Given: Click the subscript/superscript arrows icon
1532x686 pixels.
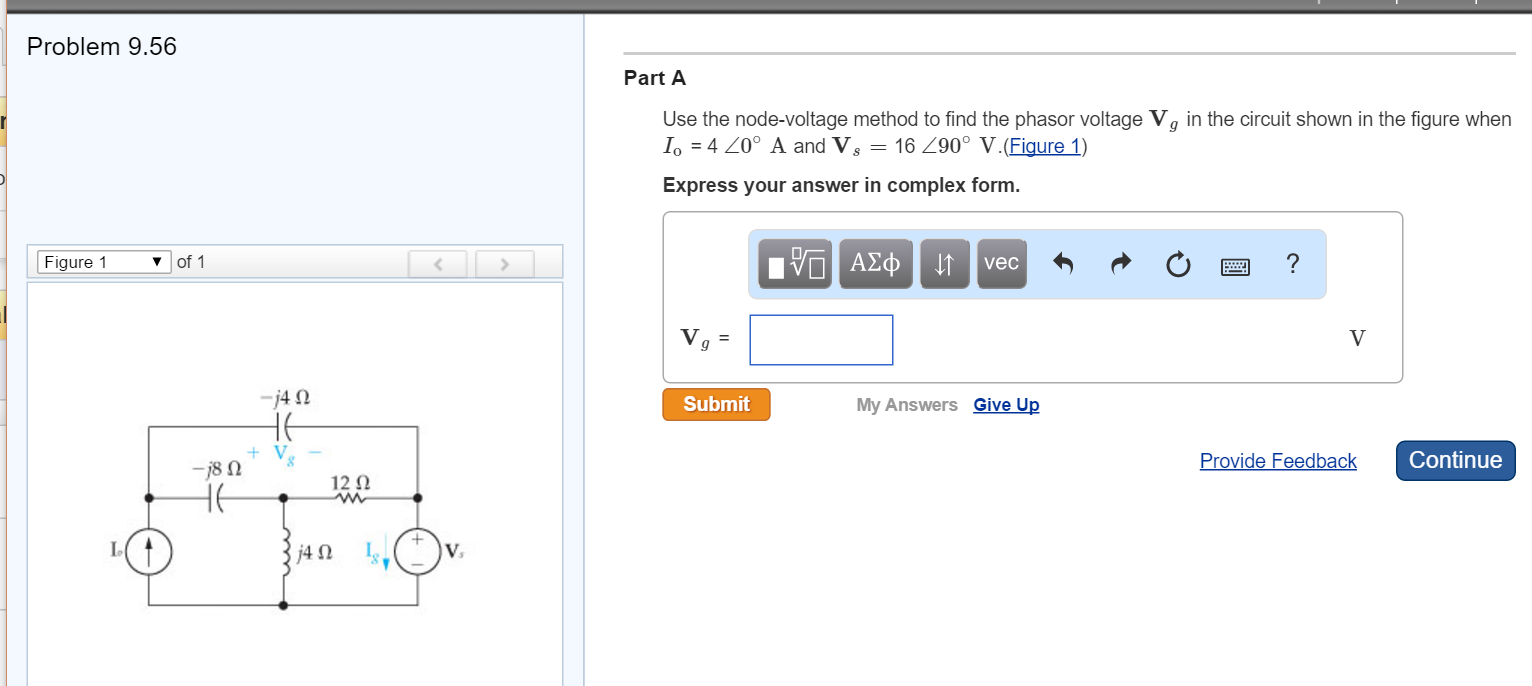Looking at the screenshot, I should [944, 263].
